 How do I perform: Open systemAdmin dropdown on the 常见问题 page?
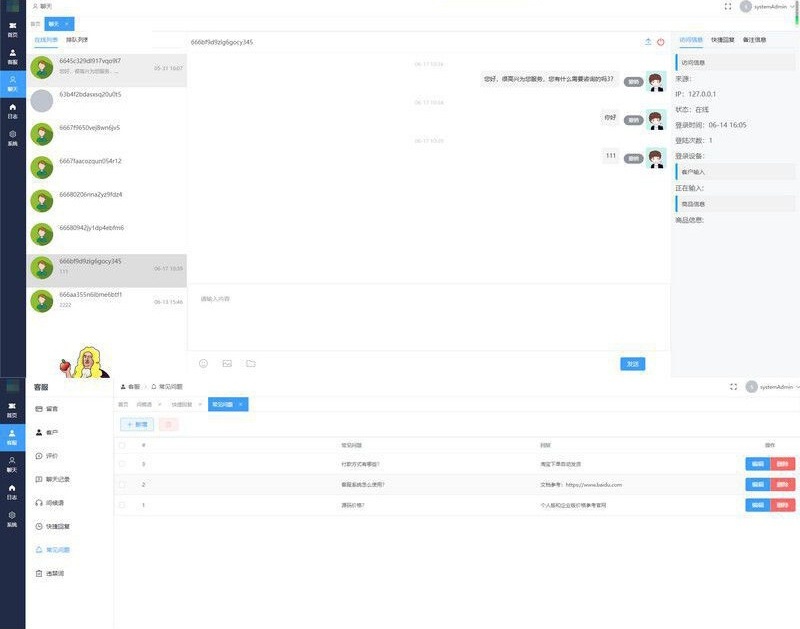[x=772, y=386]
